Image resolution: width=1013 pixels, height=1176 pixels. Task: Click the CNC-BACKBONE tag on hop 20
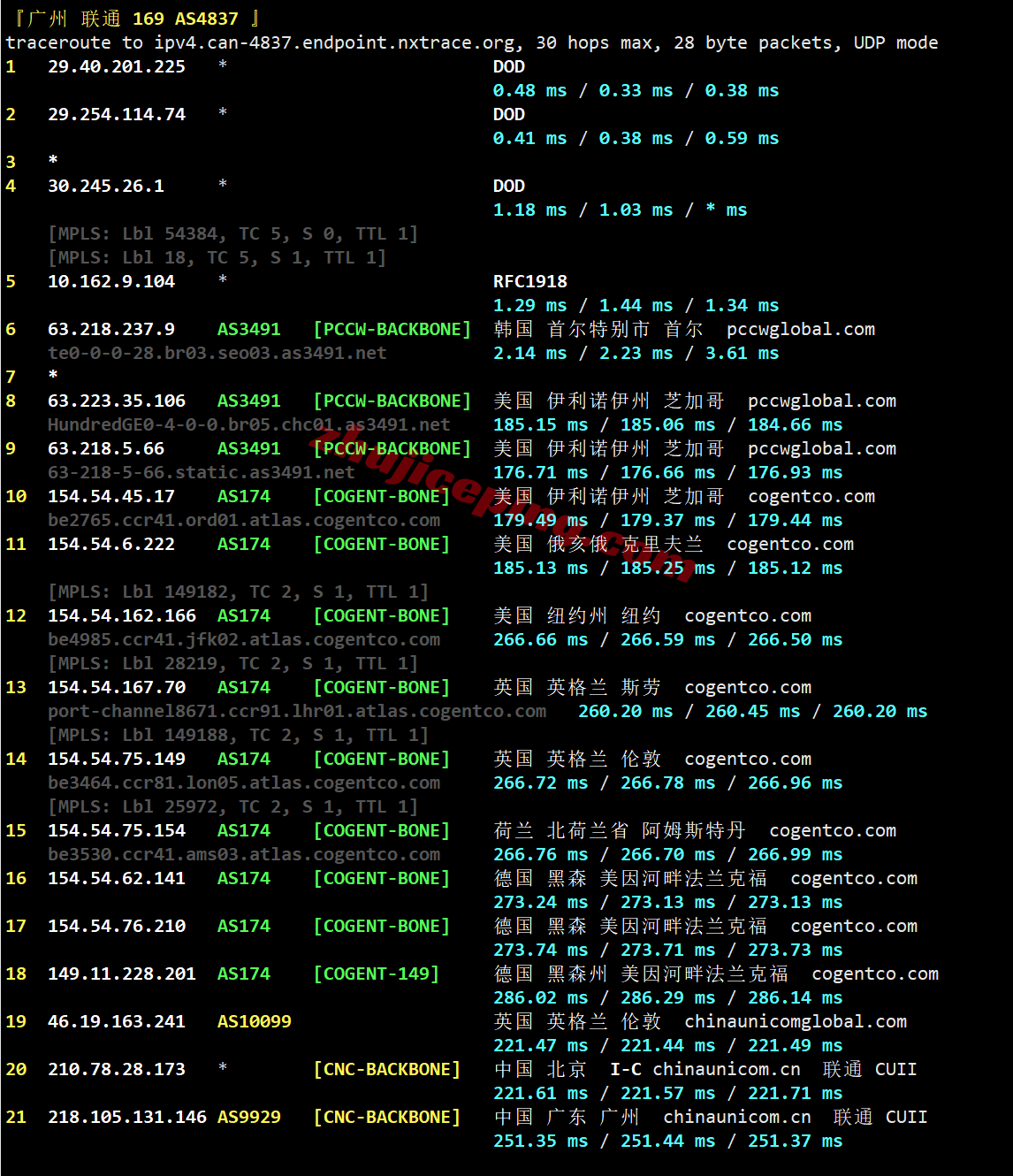(x=386, y=1069)
